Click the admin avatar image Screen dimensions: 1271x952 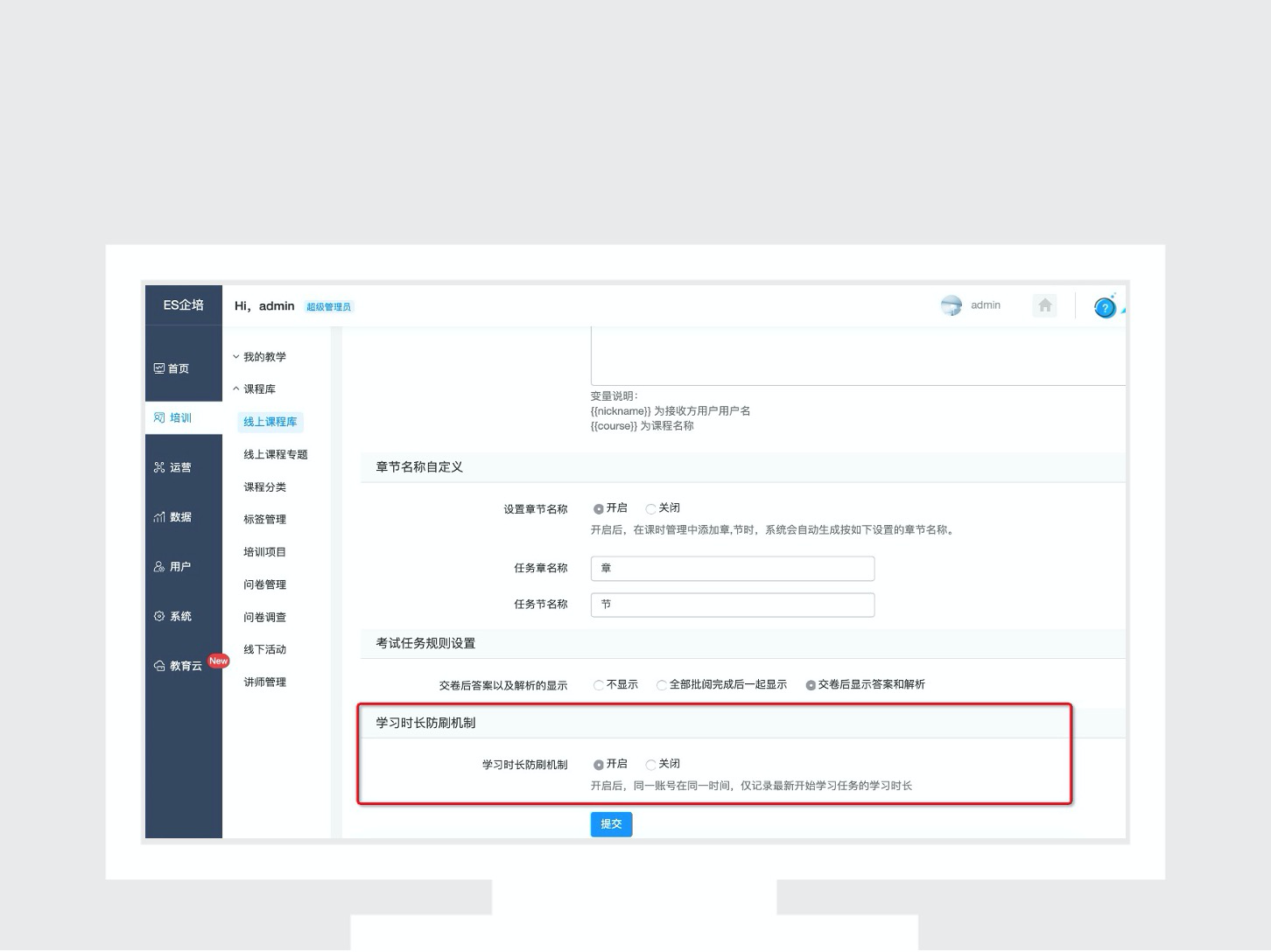point(951,305)
